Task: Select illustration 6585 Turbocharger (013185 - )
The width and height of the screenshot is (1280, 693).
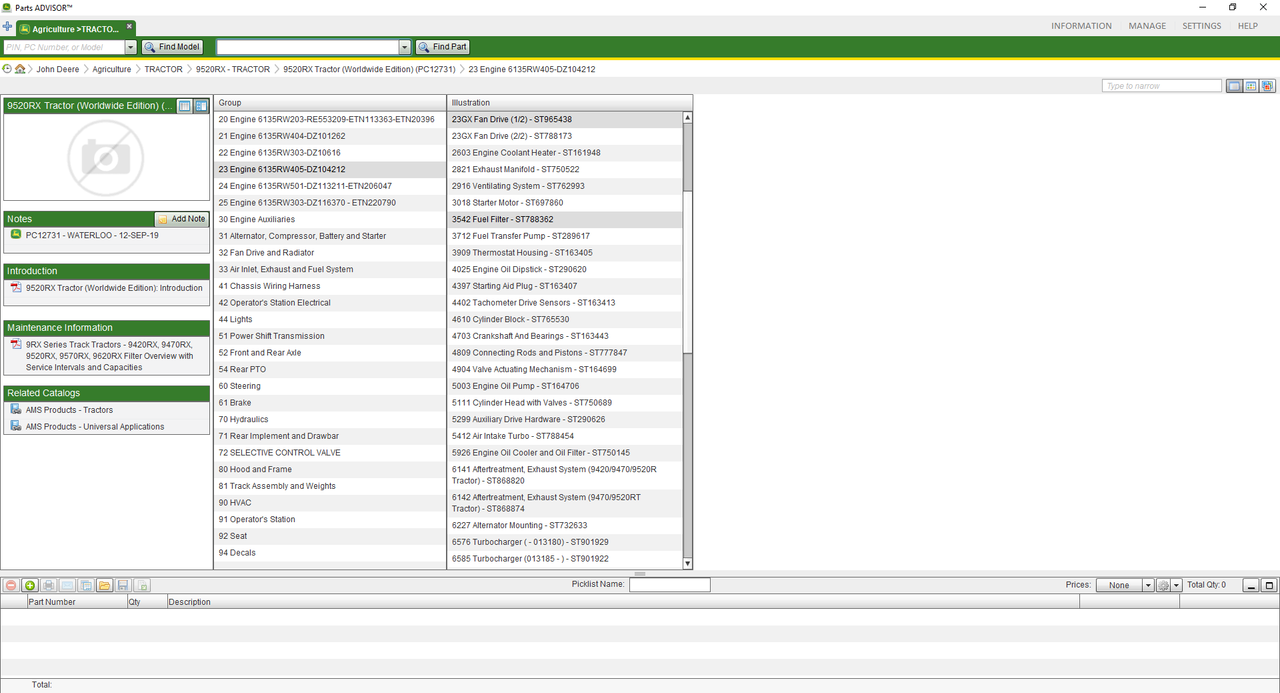Action: [x=565, y=559]
